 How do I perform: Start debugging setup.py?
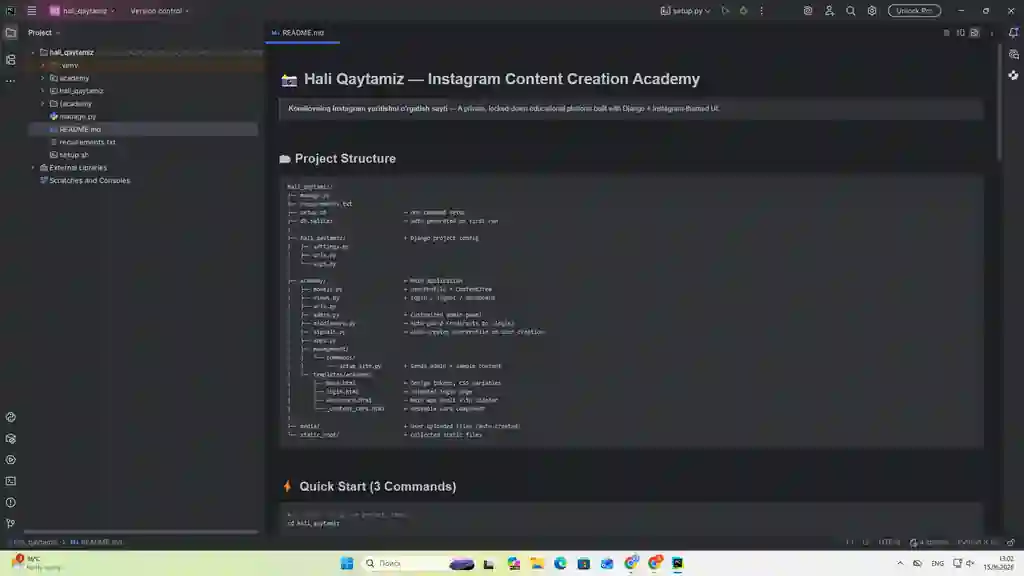pyautogui.click(x=743, y=10)
